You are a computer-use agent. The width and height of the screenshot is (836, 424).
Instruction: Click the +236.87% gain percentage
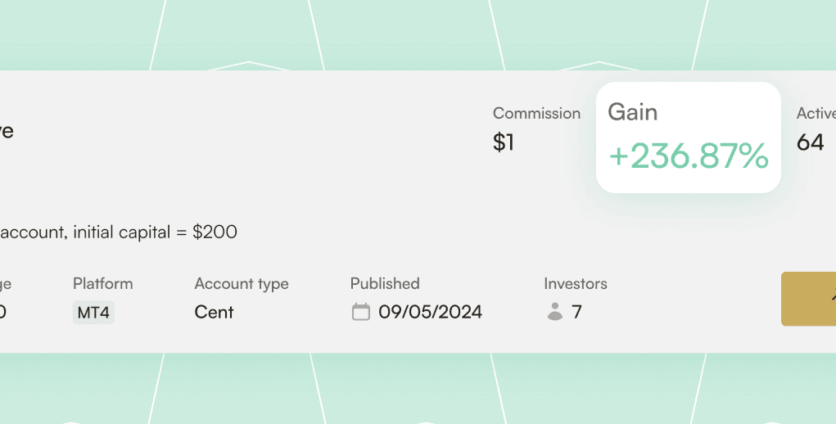[x=688, y=157]
